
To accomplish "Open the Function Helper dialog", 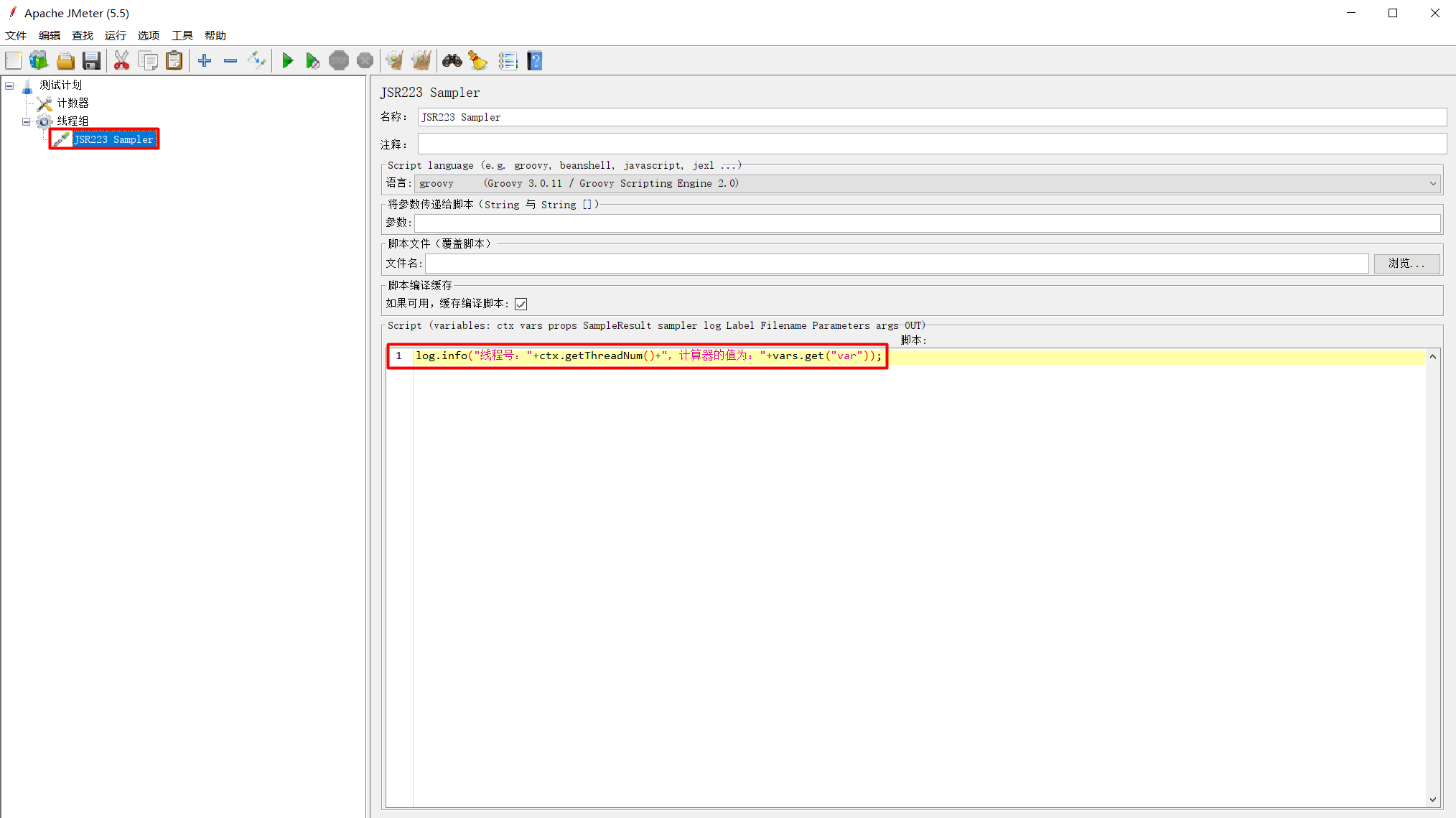I will click(508, 60).
